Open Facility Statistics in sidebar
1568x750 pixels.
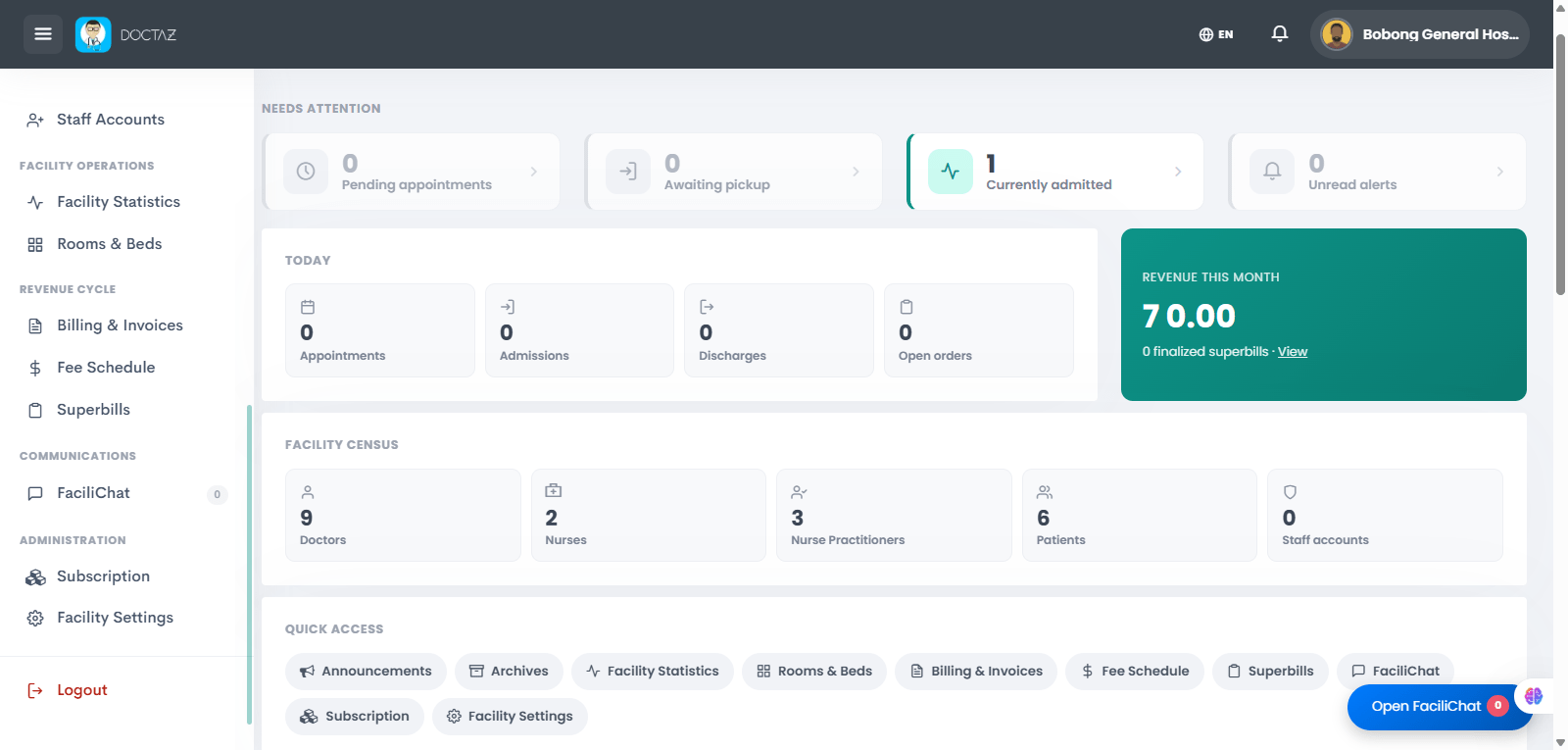click(118, 202)
